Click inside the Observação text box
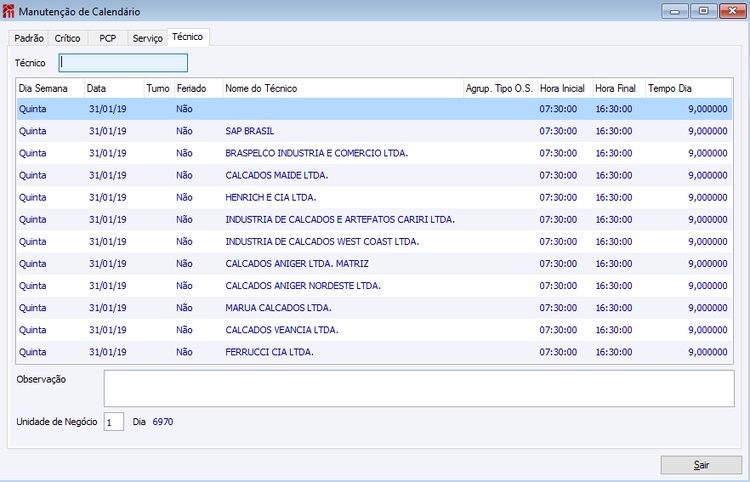 pos(419,388)
